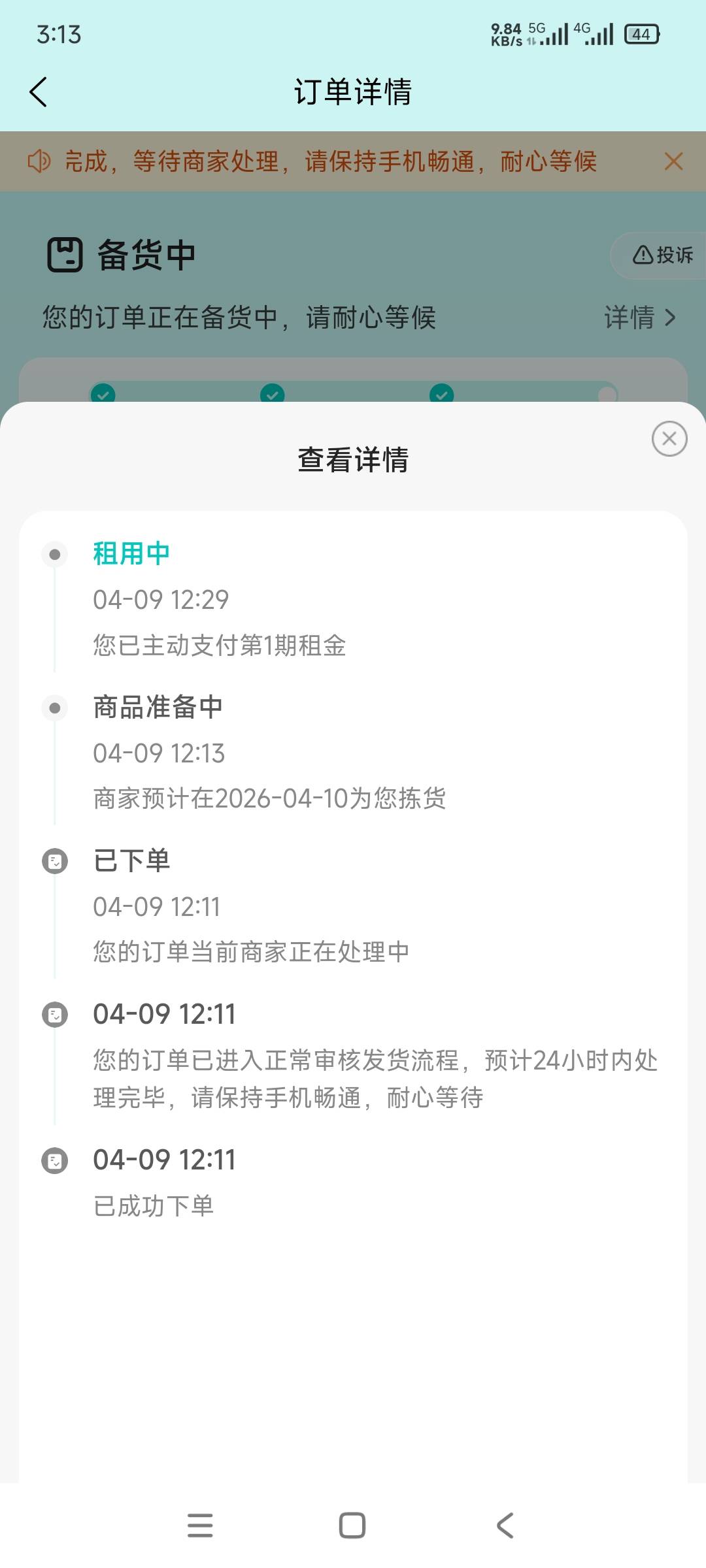The height and width of the screenshot is (1568, 706).
Task: Tap the back arrow in header
Action: tap(39, 91)
